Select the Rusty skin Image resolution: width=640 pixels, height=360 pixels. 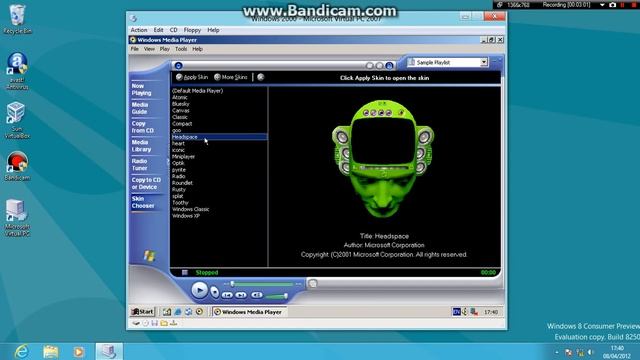point(178,189)
